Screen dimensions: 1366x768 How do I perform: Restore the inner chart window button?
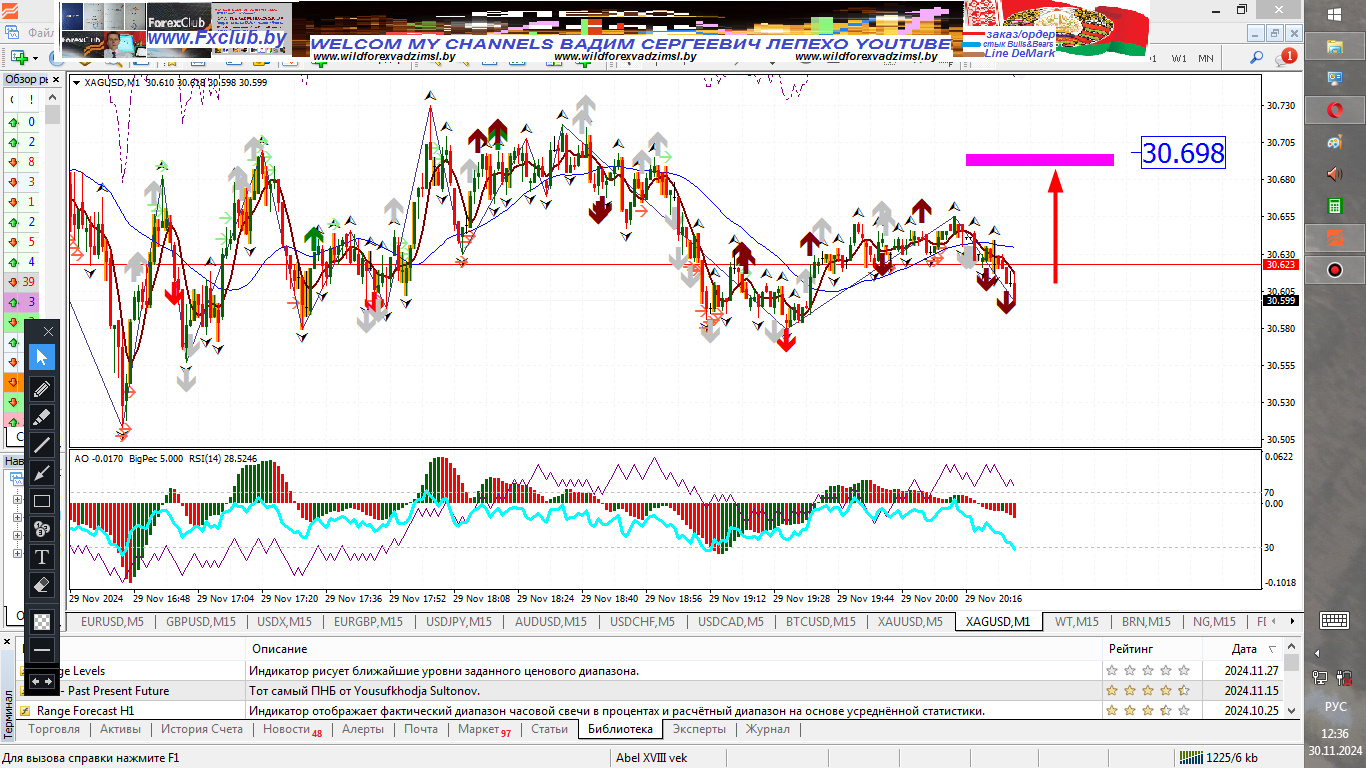tap(1275, 33)
